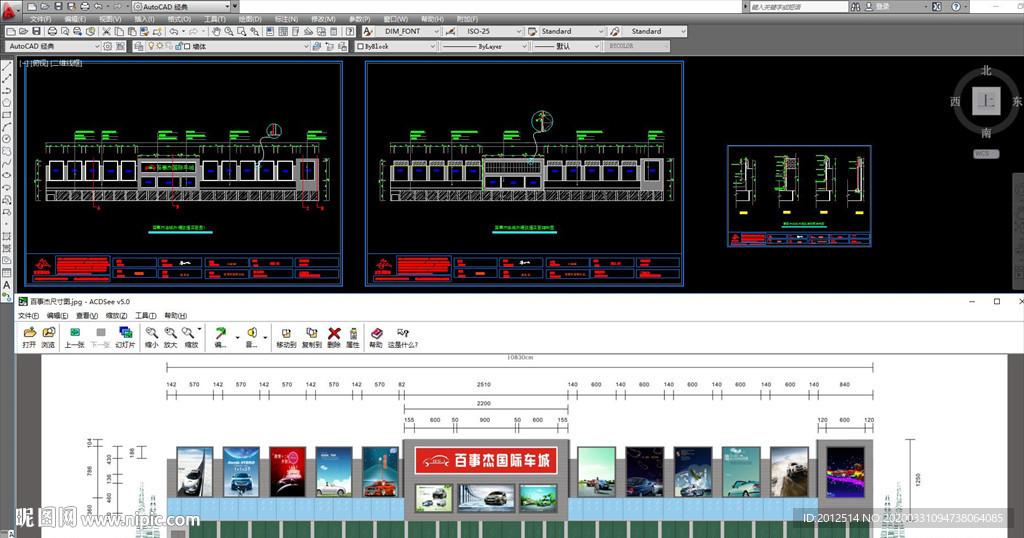Pick the Polygon tool in draw toolbar

click(x=7, y=102)
